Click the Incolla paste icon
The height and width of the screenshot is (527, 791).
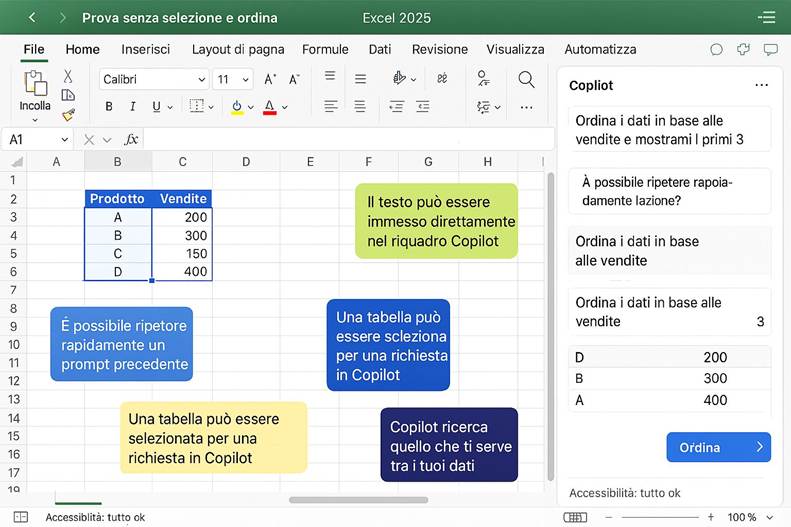(35, 83)
